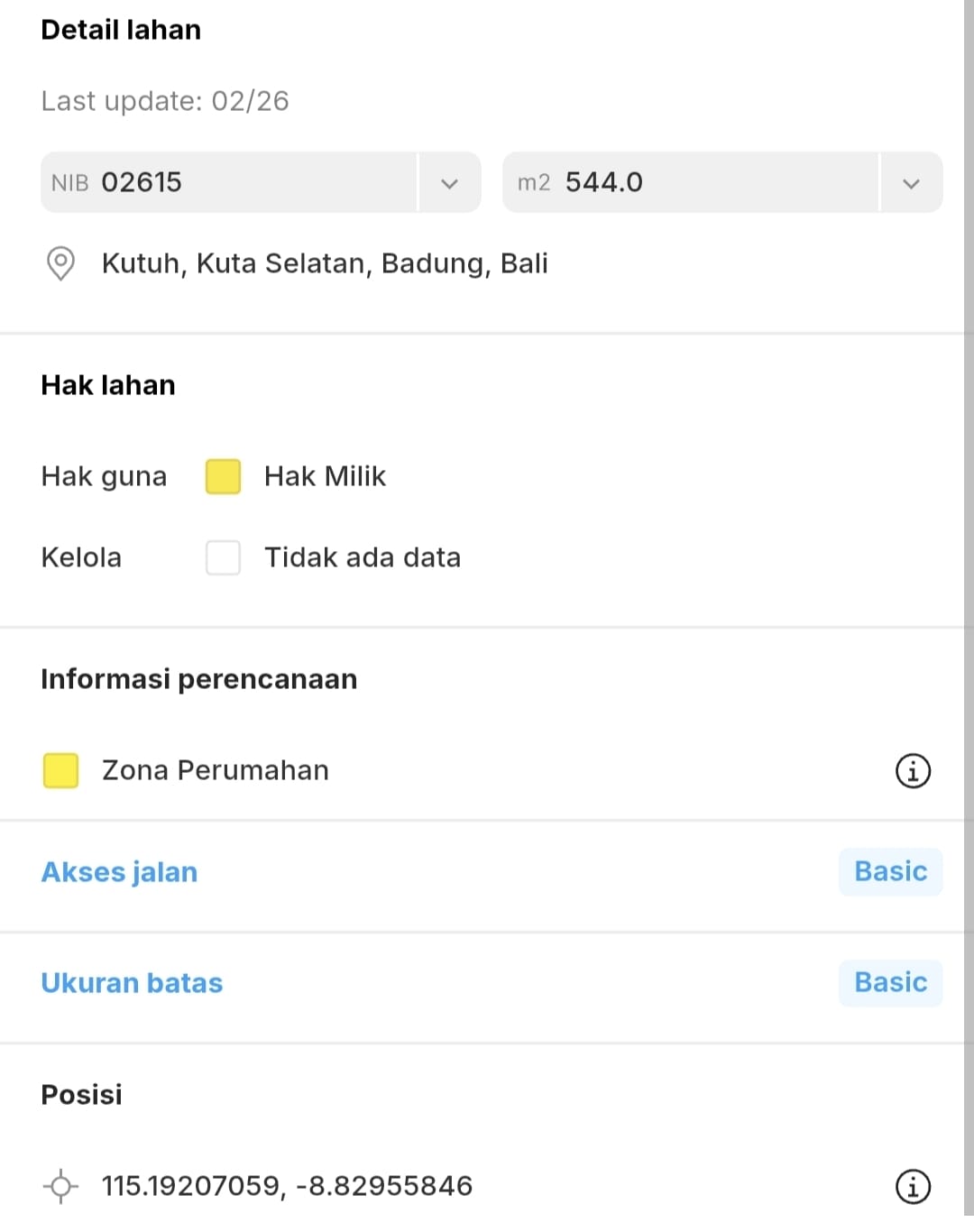974x1232 pixels.
Task: Open the Ukuran batas section
Action: (132, 983)
